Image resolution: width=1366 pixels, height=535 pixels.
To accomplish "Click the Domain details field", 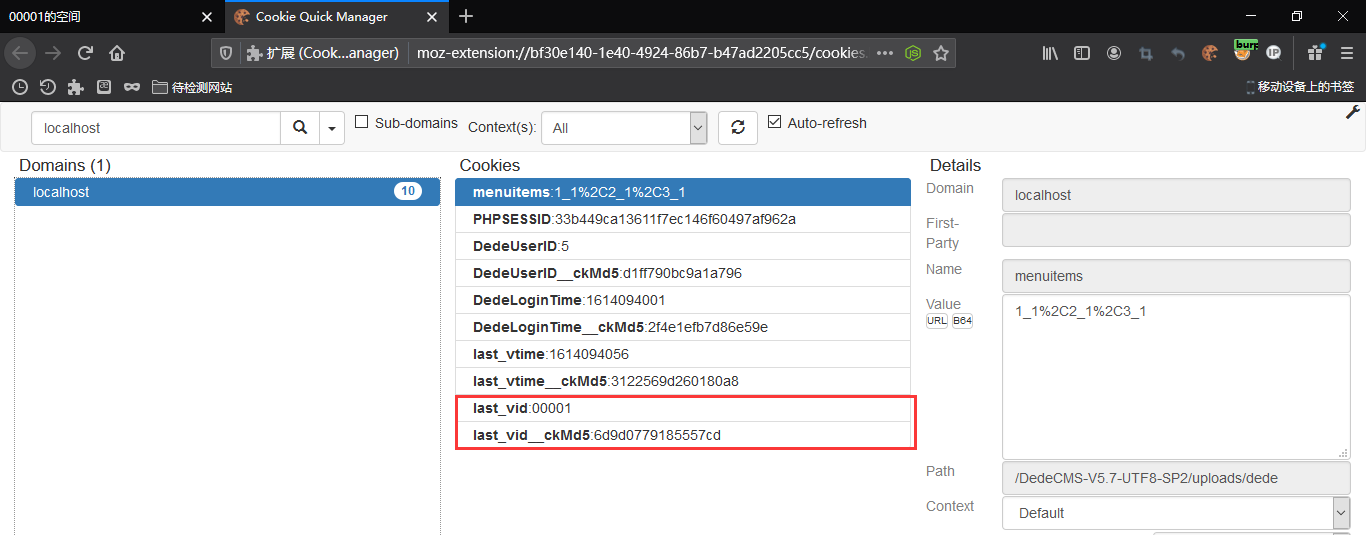I will click(x=1176, y=195).
